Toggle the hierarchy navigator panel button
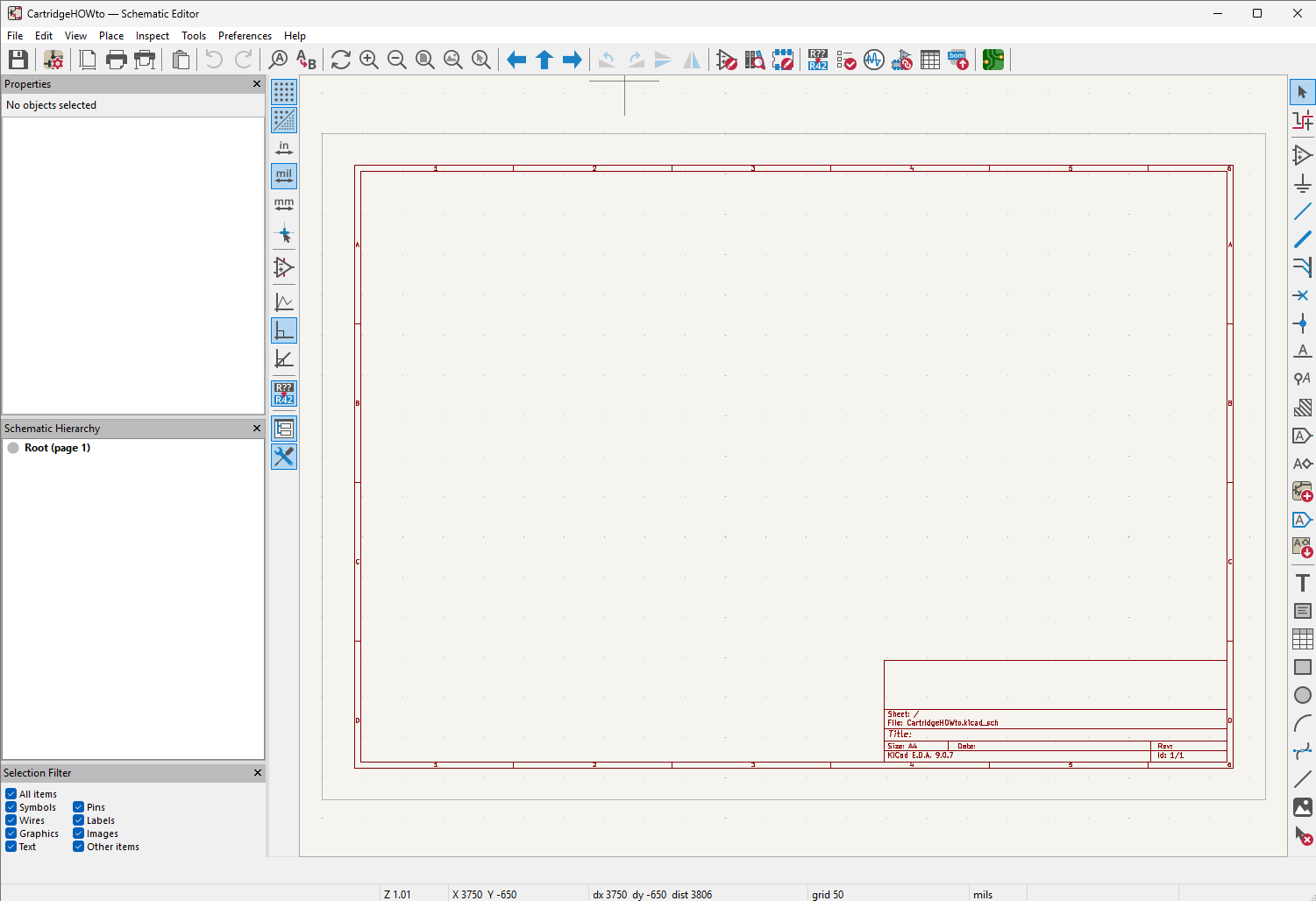1316x901 pixels. click(x=284, y=429)
